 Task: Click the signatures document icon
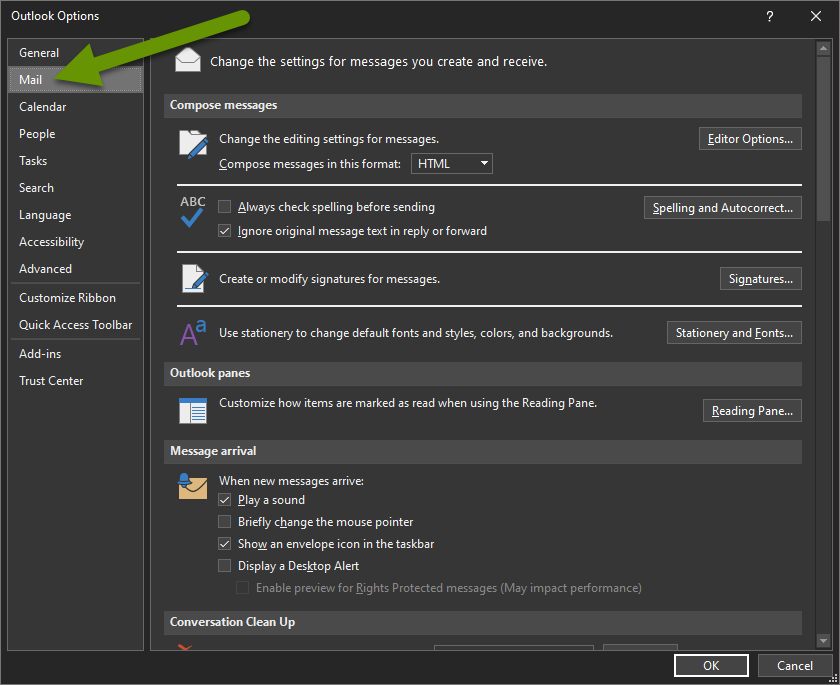tap(192, 279)
